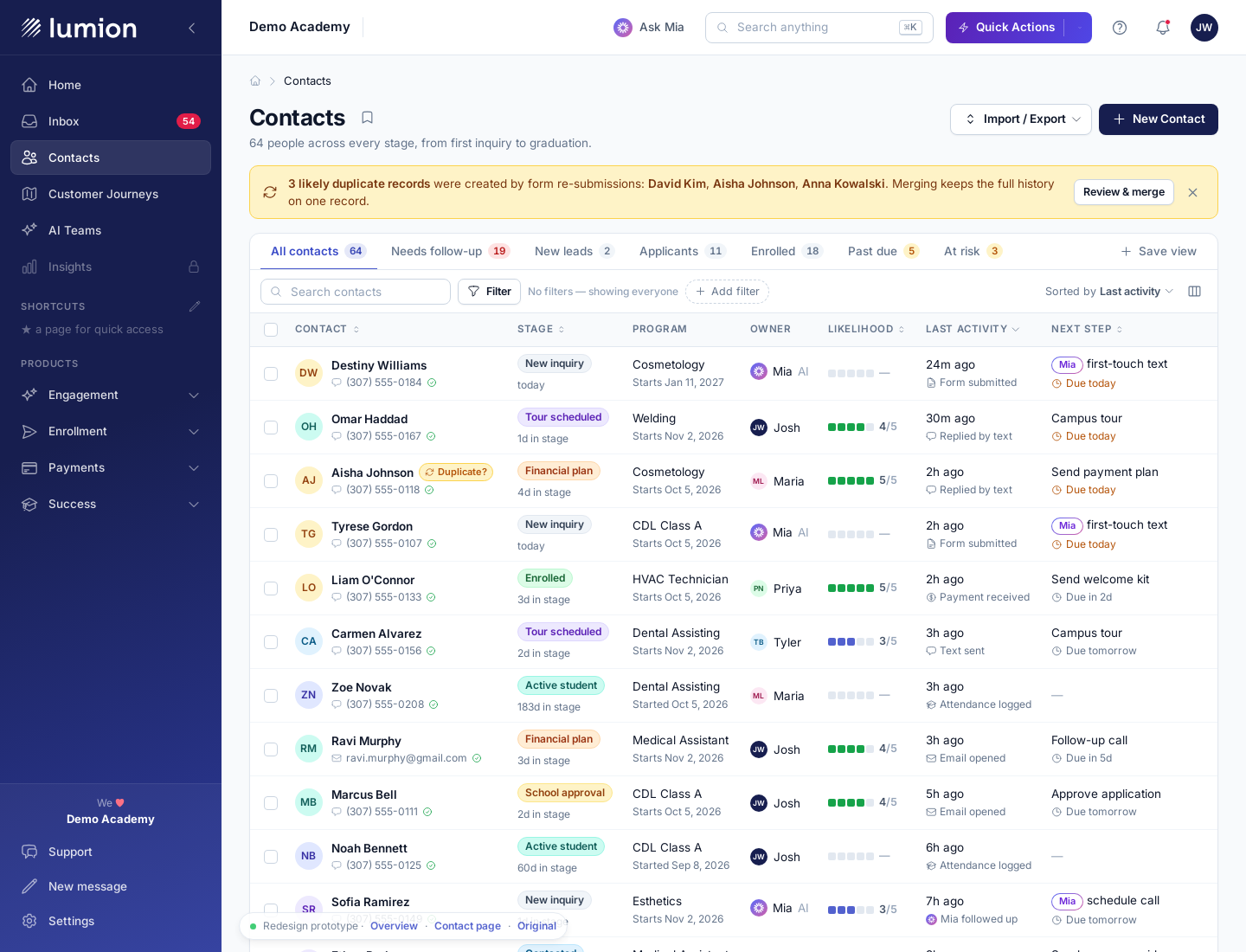
Task: Open the notifications bell
Action: click(x=1163, y=28)
